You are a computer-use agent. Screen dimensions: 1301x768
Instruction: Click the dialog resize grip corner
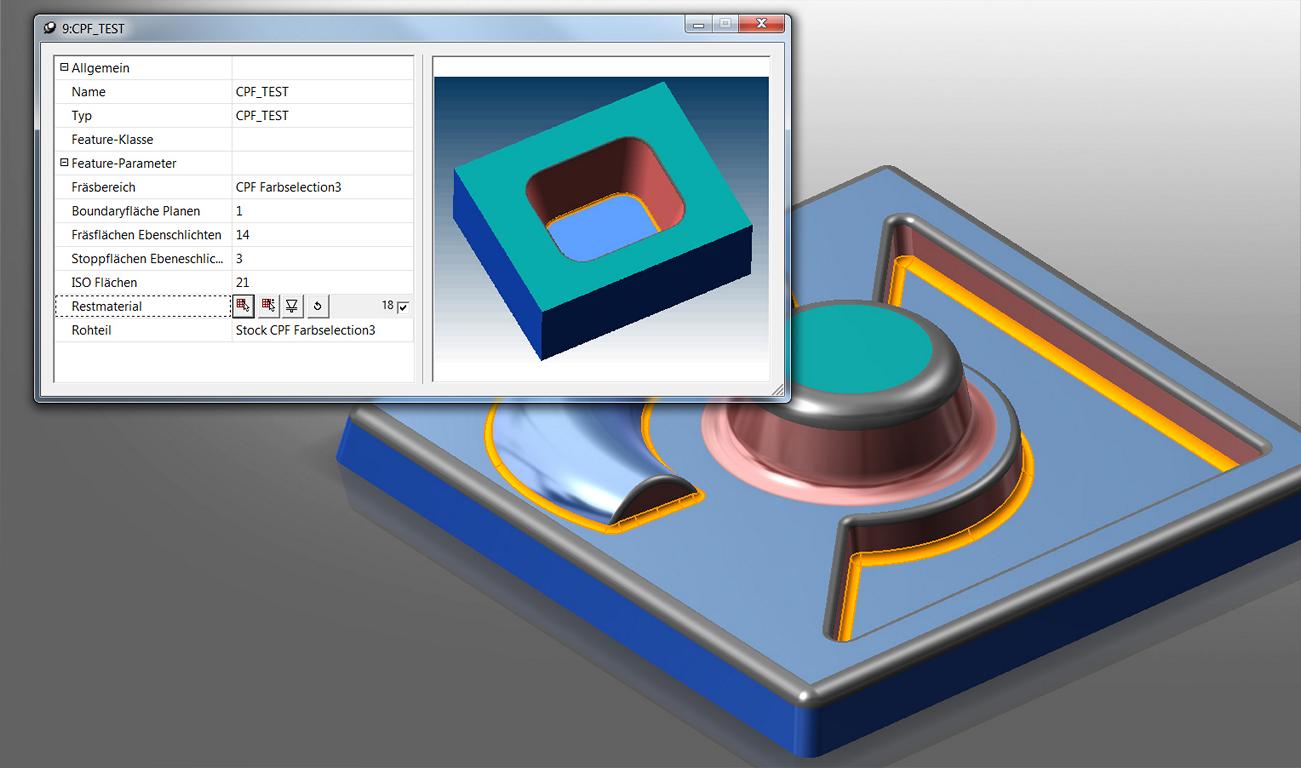(x=778, y=390)
